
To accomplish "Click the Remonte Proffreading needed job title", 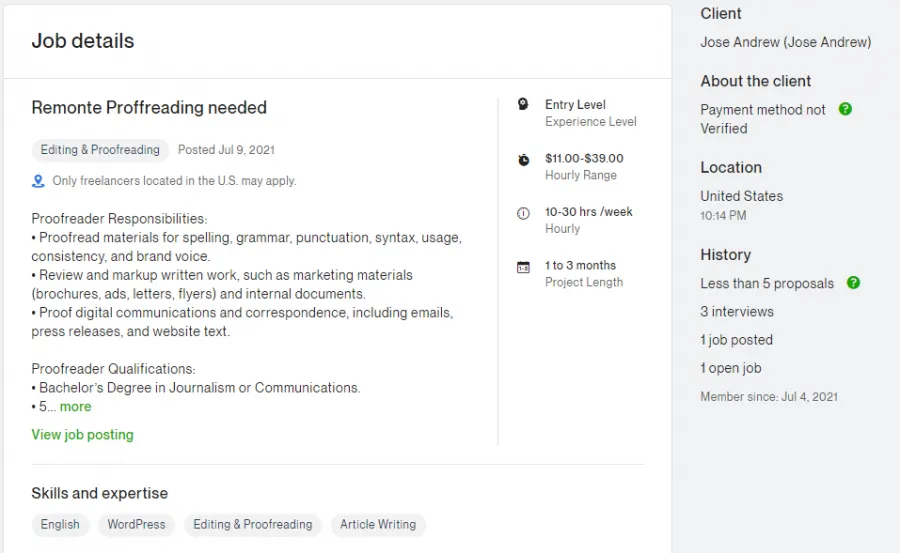I will click(x=149, y=107).
